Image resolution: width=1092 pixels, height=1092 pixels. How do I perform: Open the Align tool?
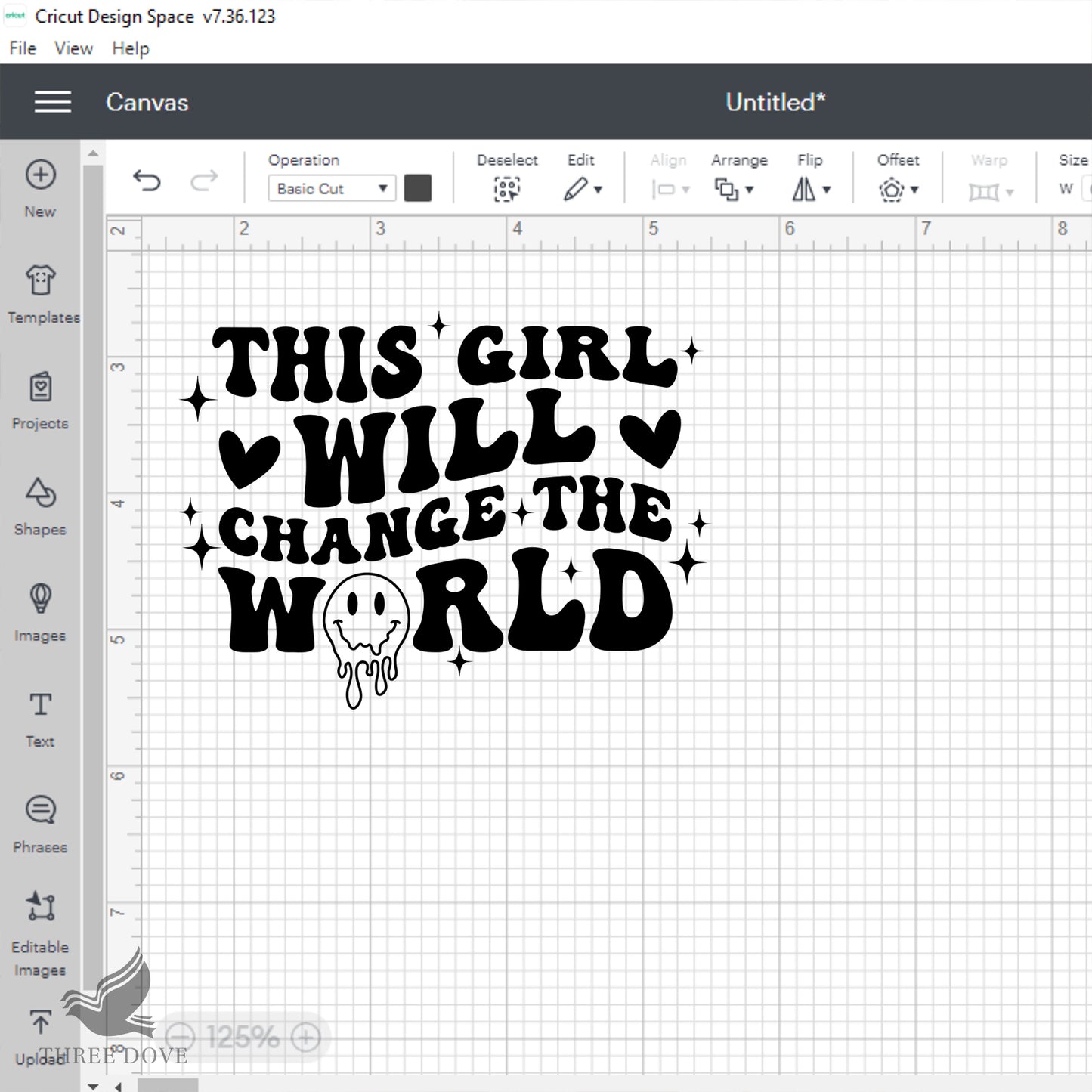(663, 189)
